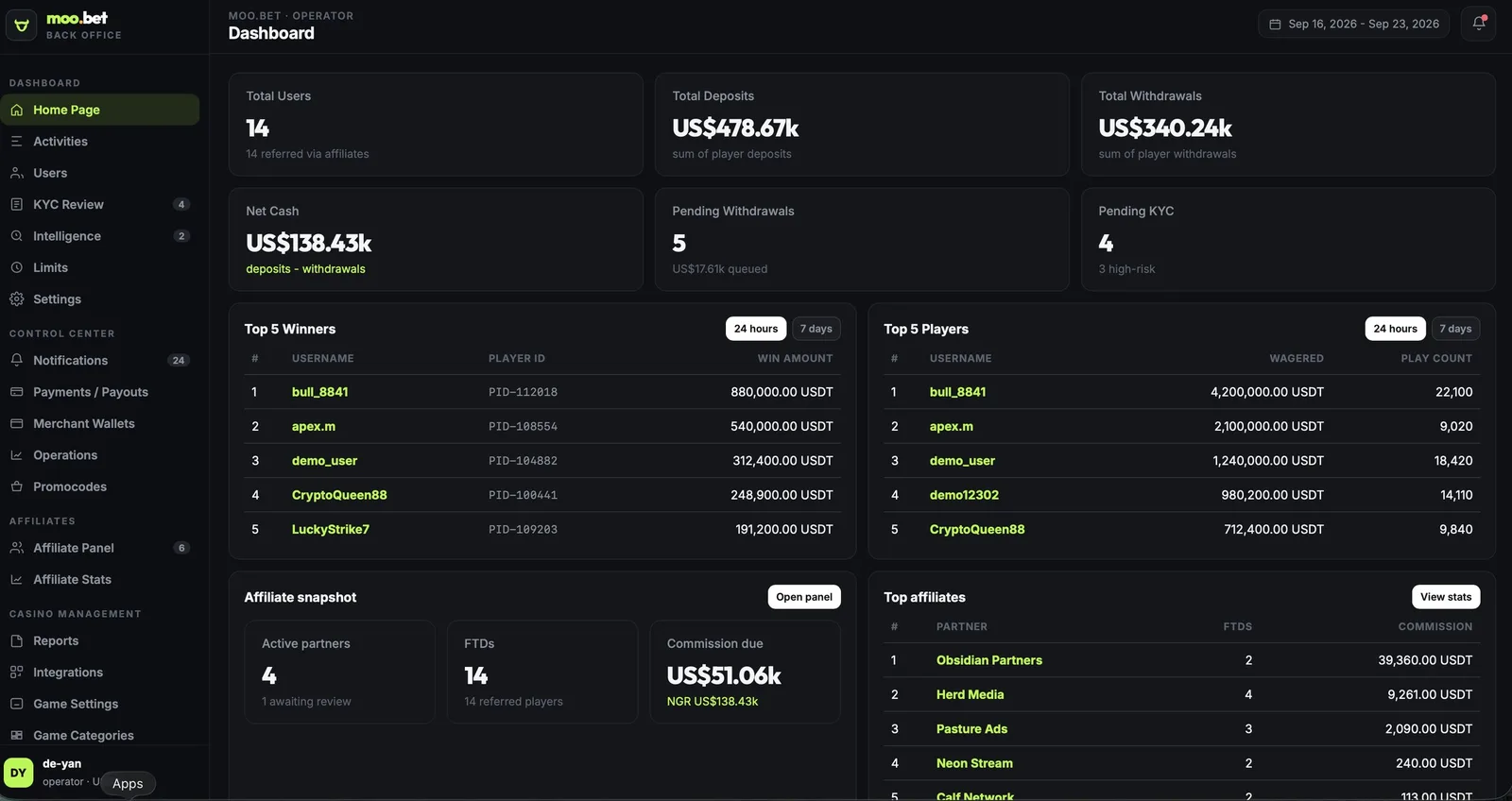Click the Affiliate Stats chart icon
Image resolution: width=1512 pixels, height=801 pixels.
click(16, 579)
